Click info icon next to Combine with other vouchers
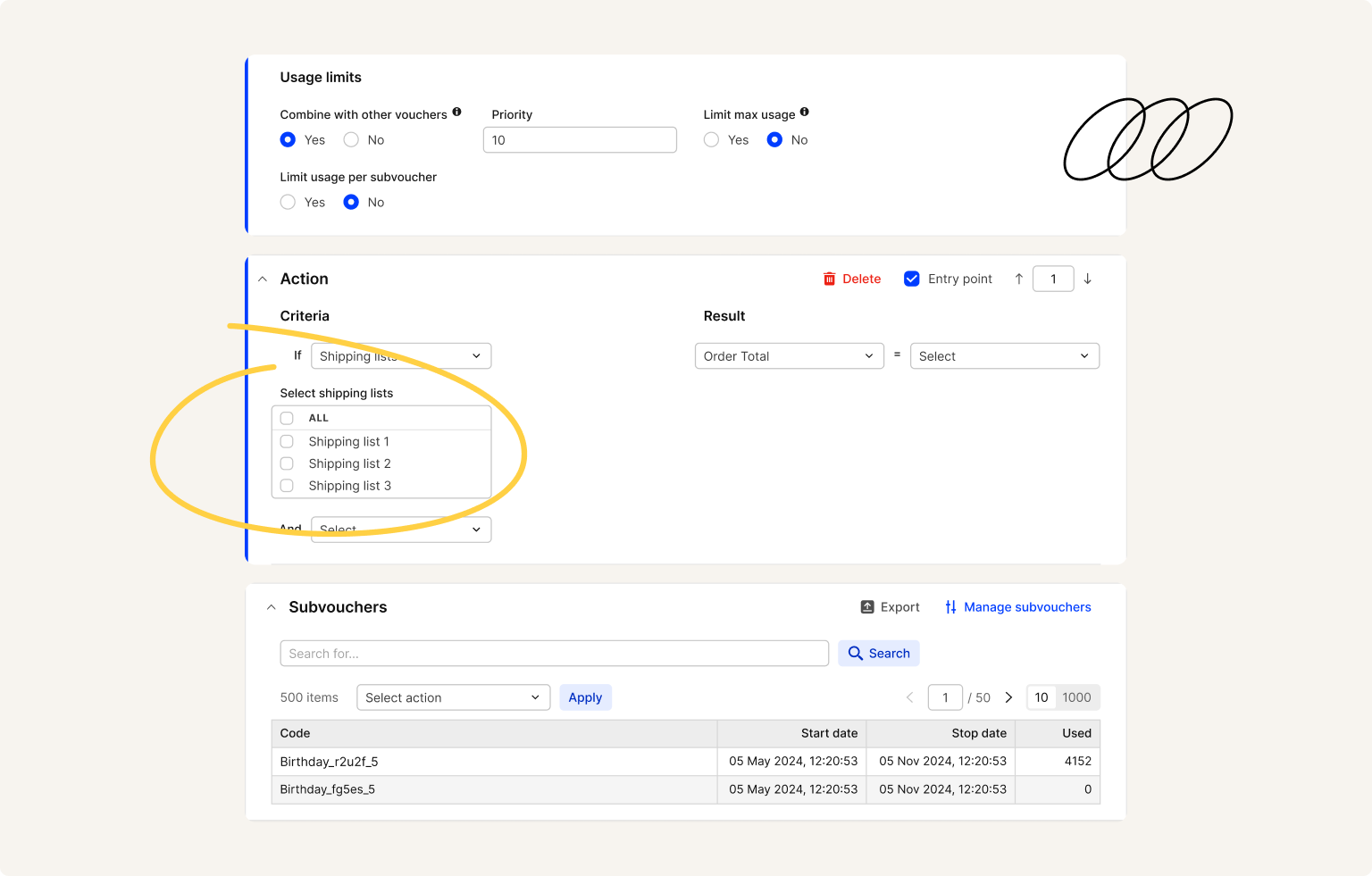 pos(456,113)
